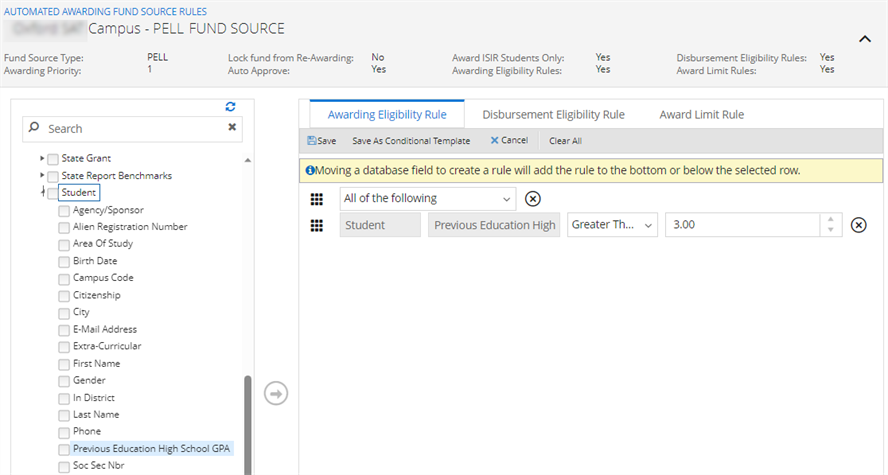Select the Citizenship tree item label

click(x=97, y=295)
